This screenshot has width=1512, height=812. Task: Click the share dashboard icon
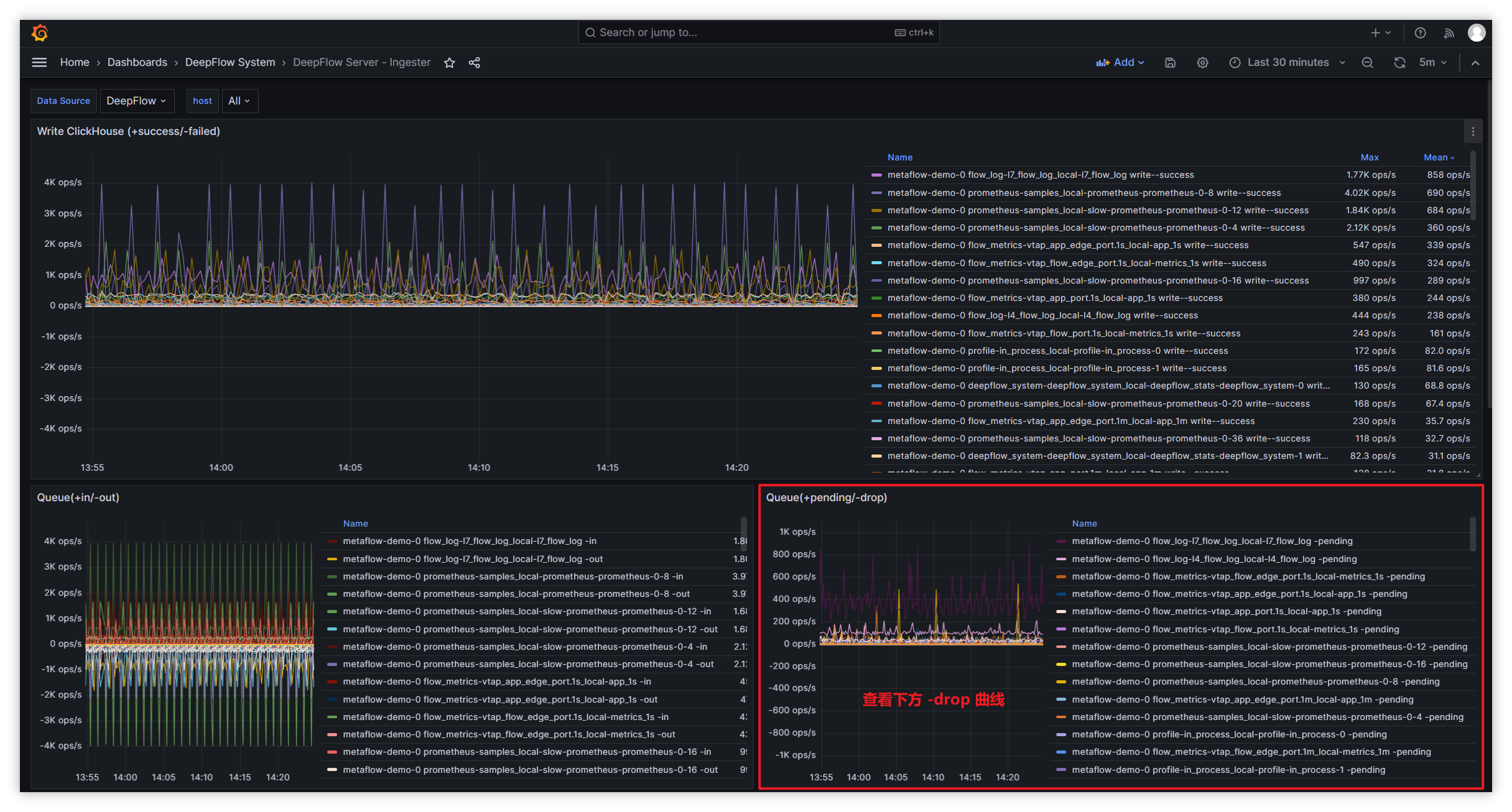(x=475, y=63)
